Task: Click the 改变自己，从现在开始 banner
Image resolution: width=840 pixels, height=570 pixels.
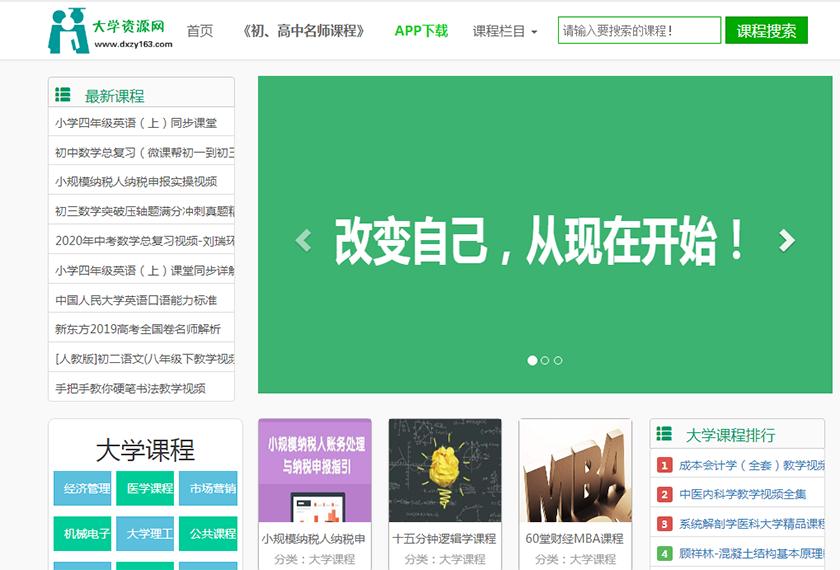Action: pos(545,235)
